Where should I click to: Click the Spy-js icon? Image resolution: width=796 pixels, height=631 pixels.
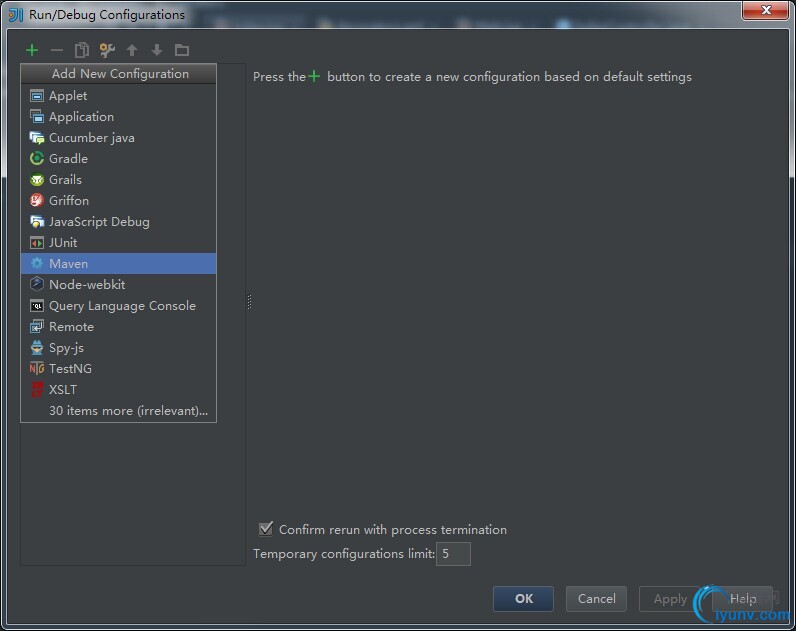tap(37, 348)
